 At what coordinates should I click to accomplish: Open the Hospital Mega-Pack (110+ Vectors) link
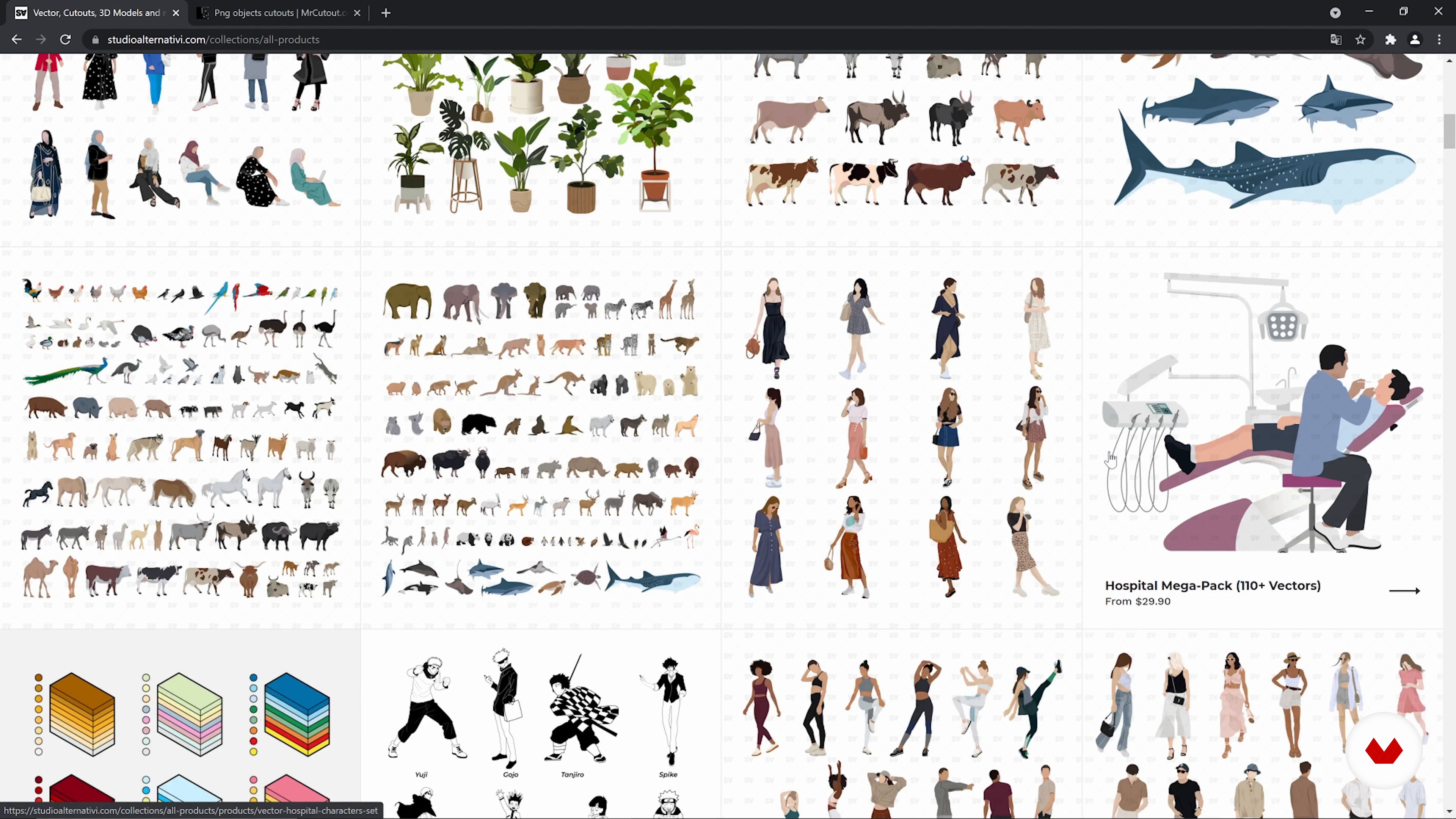pos(1213,585)
